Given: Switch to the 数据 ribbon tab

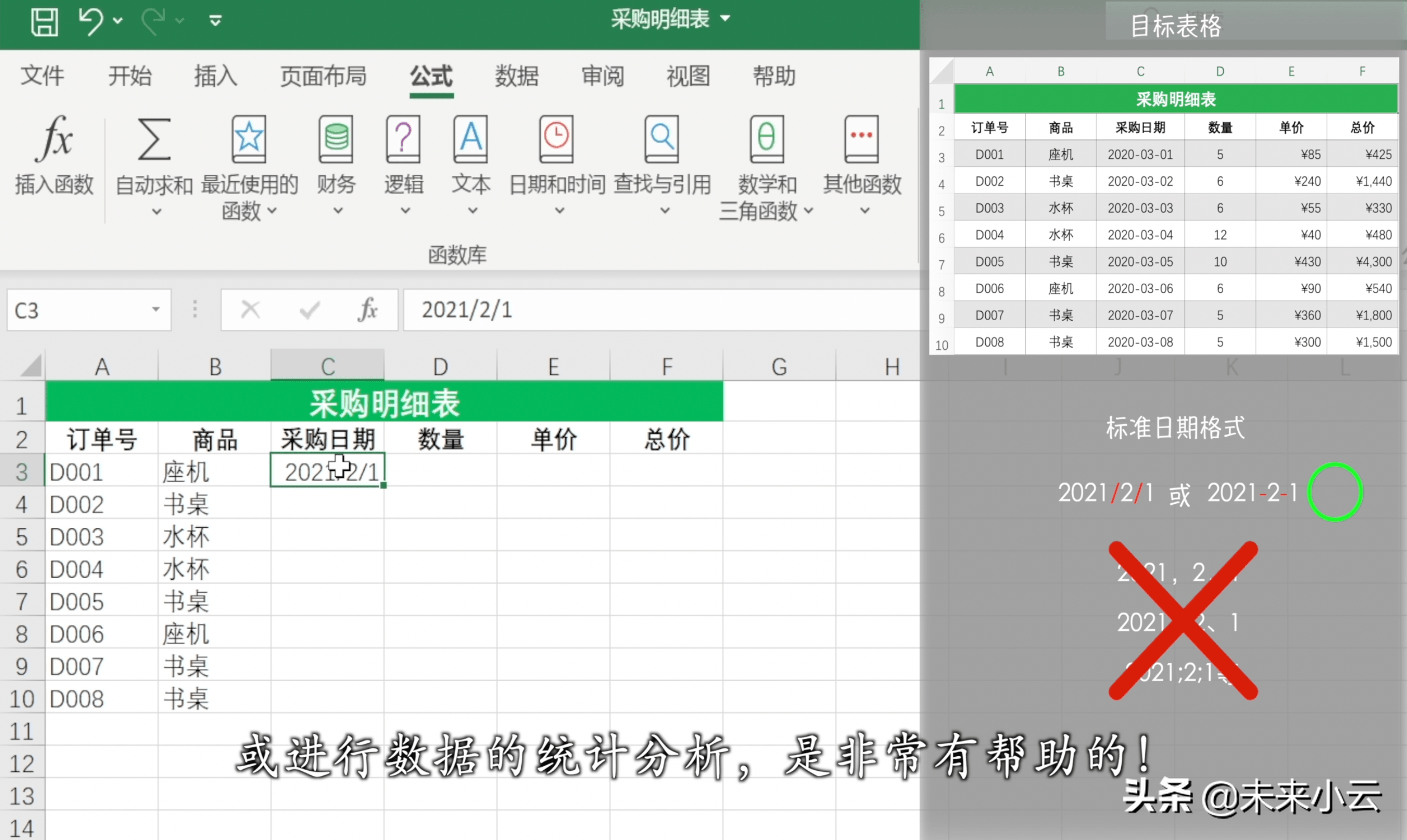Looking at the screenshot, I should (x=517, y=76).
